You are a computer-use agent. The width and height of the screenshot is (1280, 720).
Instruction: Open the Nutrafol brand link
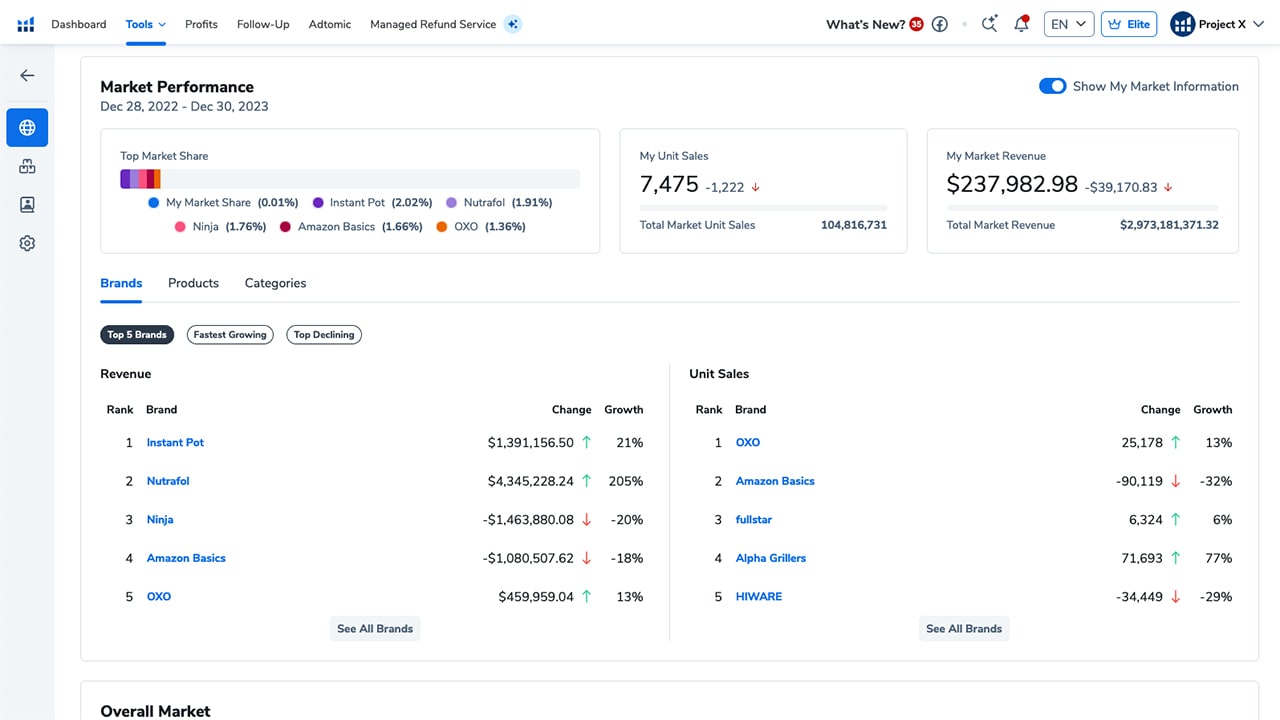click(x=168, y=481)
